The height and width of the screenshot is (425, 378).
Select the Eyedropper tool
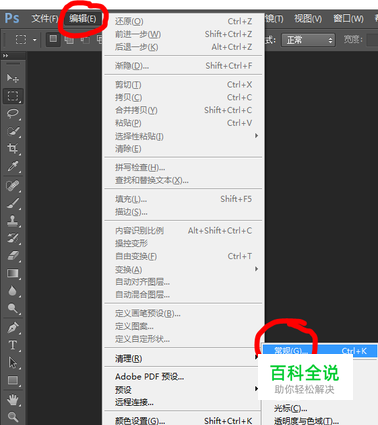13,166
